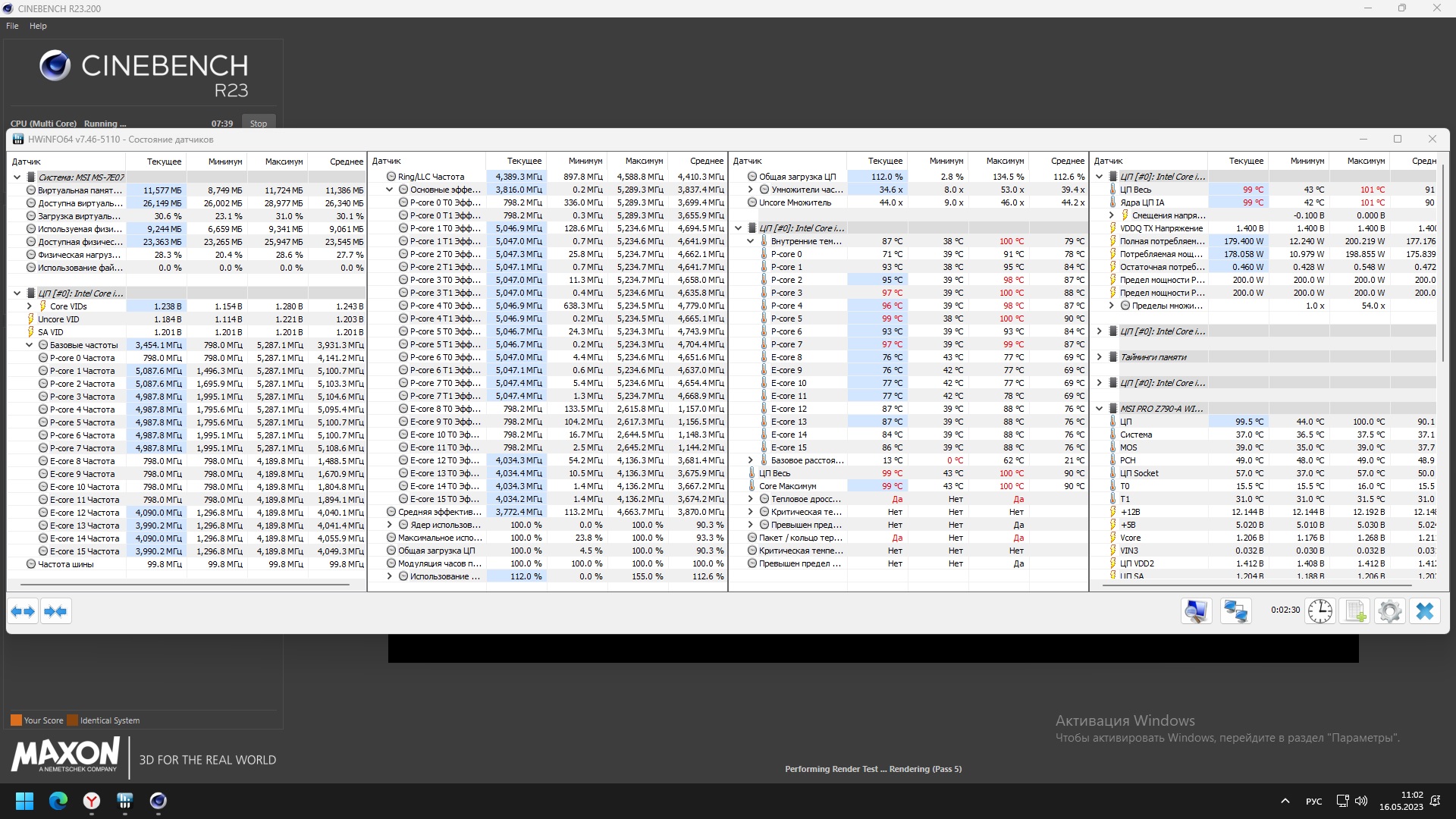This screenshot has height=819, width=1456.
Task: Click the Cinebench icon in taskbar
Action: coord(158,801)
